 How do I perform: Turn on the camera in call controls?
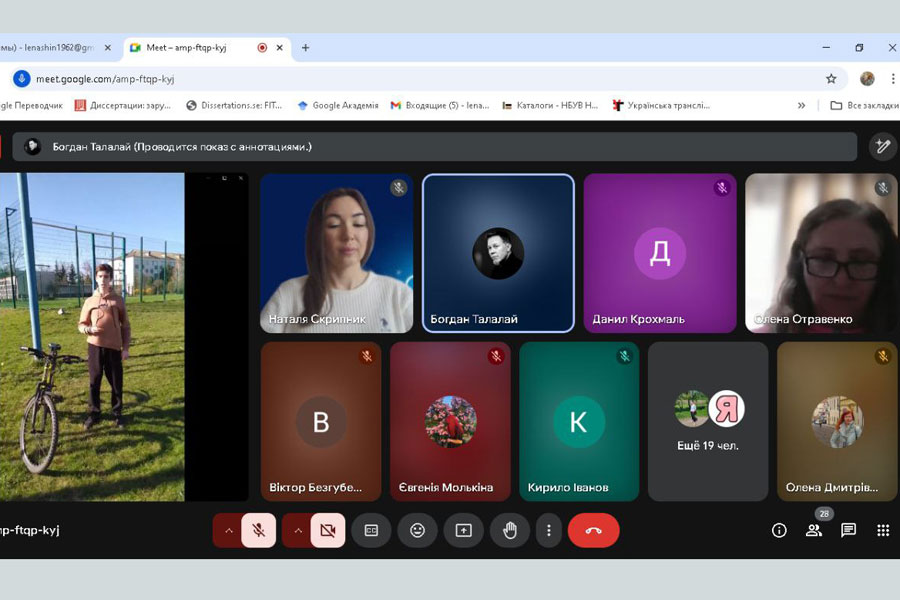coord(328,530)
